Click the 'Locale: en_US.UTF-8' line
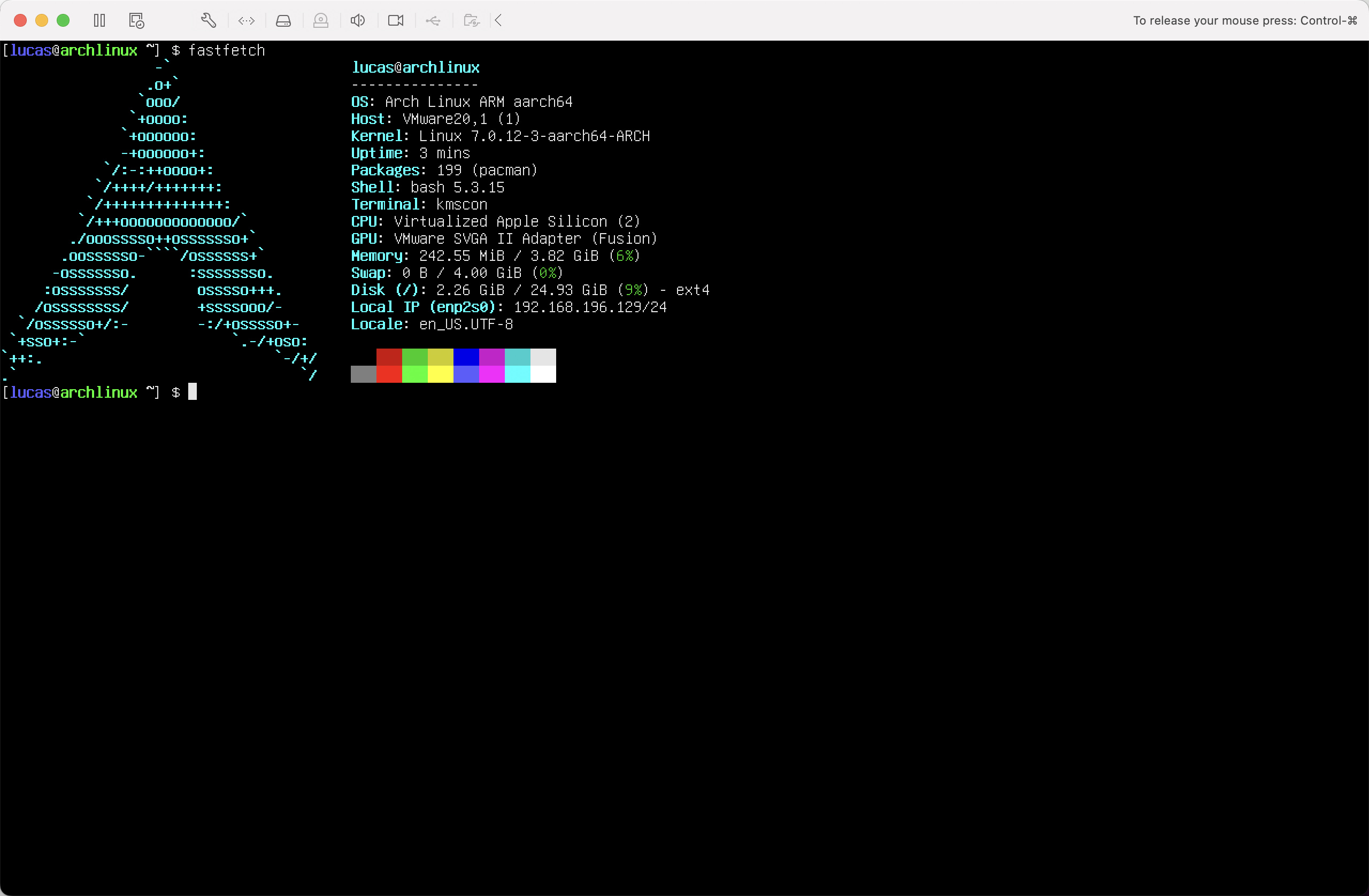The width and height of the screenshot is (1369, 896). point(432,325)
